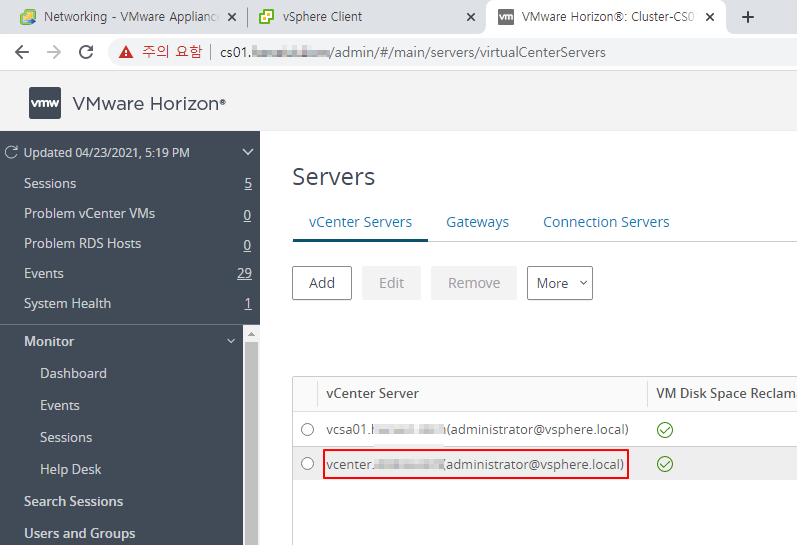Click the browser forward arrow
The width and height of the screenshot is (797, 545).
click(x=54, y=52)
